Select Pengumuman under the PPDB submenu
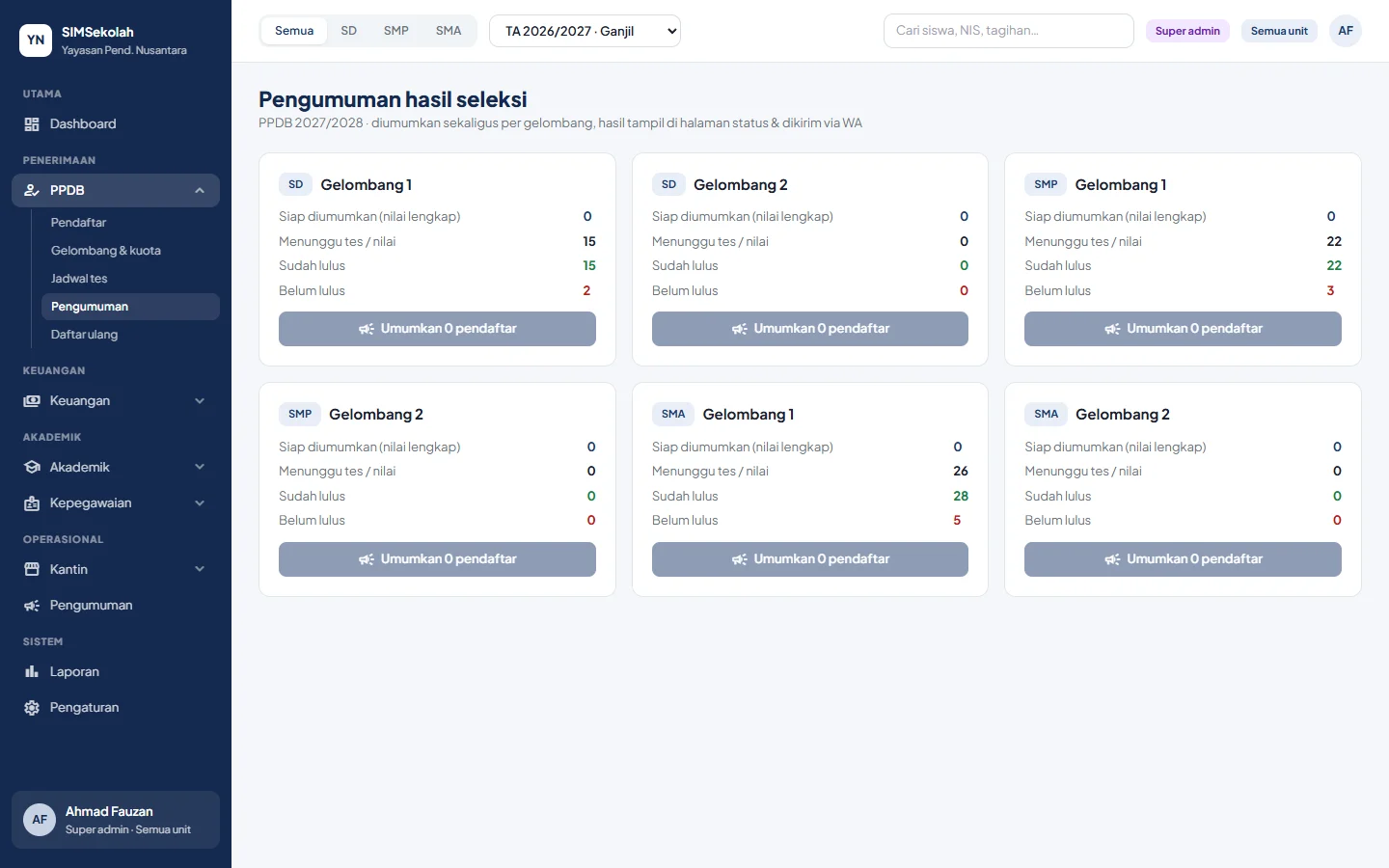The image size is (1389, 868). 130,307
